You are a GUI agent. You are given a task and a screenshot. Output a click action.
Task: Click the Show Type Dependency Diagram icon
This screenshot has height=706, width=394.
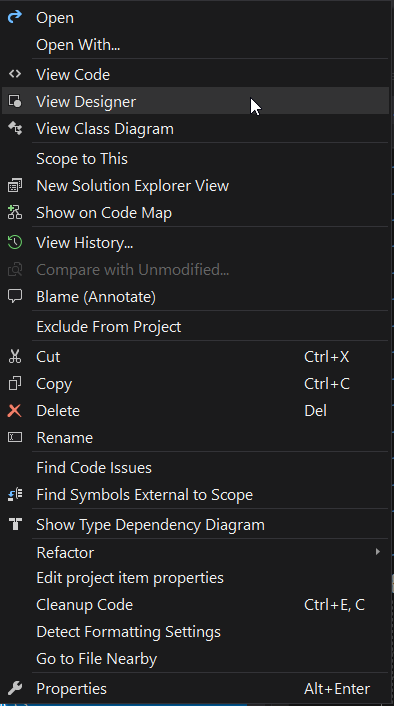(x=15, y=524)
